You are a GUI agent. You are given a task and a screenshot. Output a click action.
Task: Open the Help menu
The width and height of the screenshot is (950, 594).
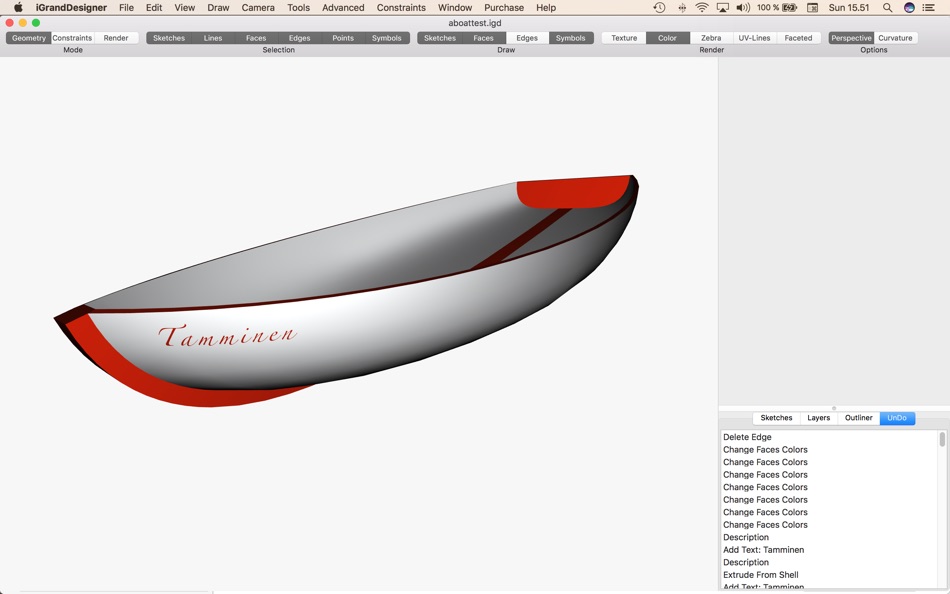pyautogui.click(x=546, y=7)
